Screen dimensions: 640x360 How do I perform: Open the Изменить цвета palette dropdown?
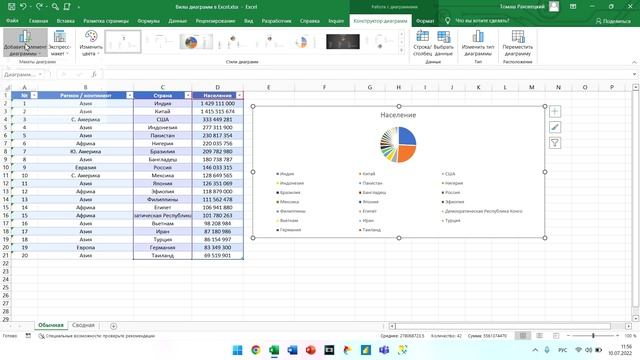[x=91, y=42]
